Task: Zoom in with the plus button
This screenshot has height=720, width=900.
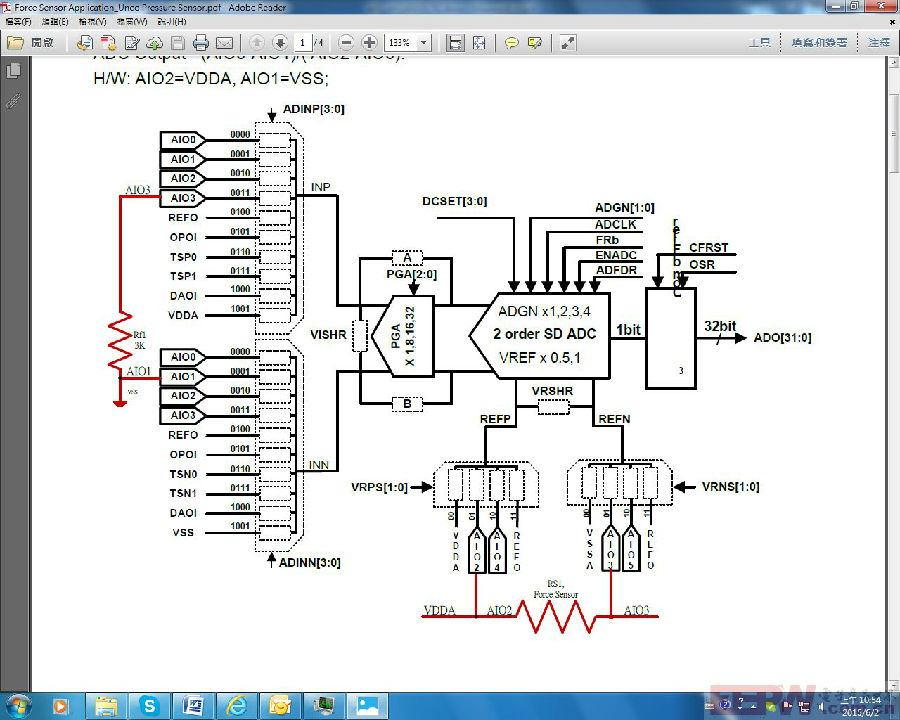Action: point(370,42)
